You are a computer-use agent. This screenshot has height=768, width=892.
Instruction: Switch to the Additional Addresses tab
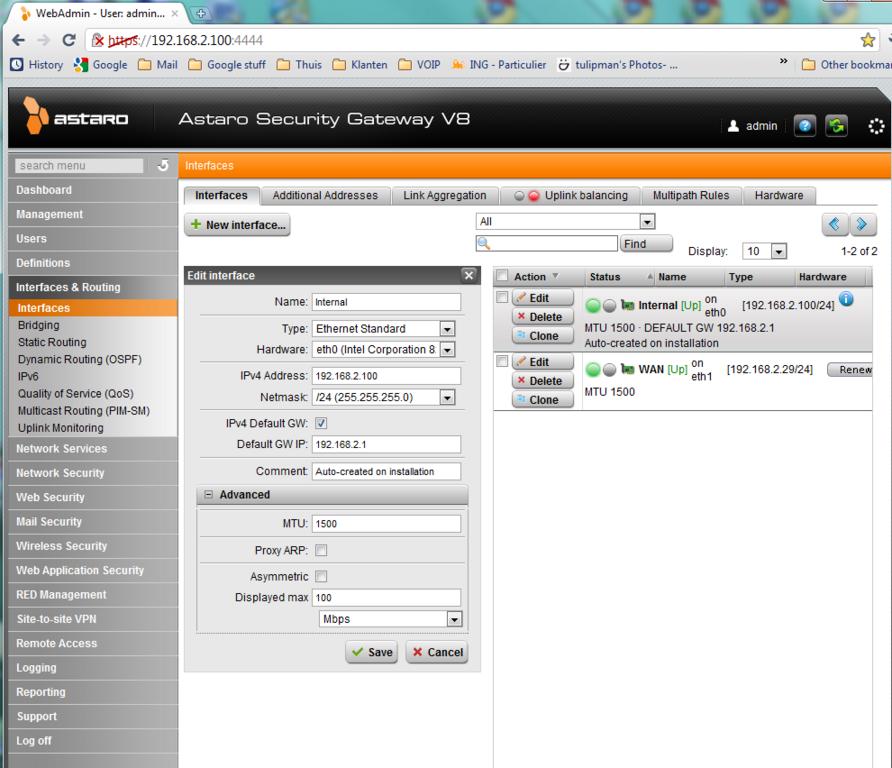(325, 195)
